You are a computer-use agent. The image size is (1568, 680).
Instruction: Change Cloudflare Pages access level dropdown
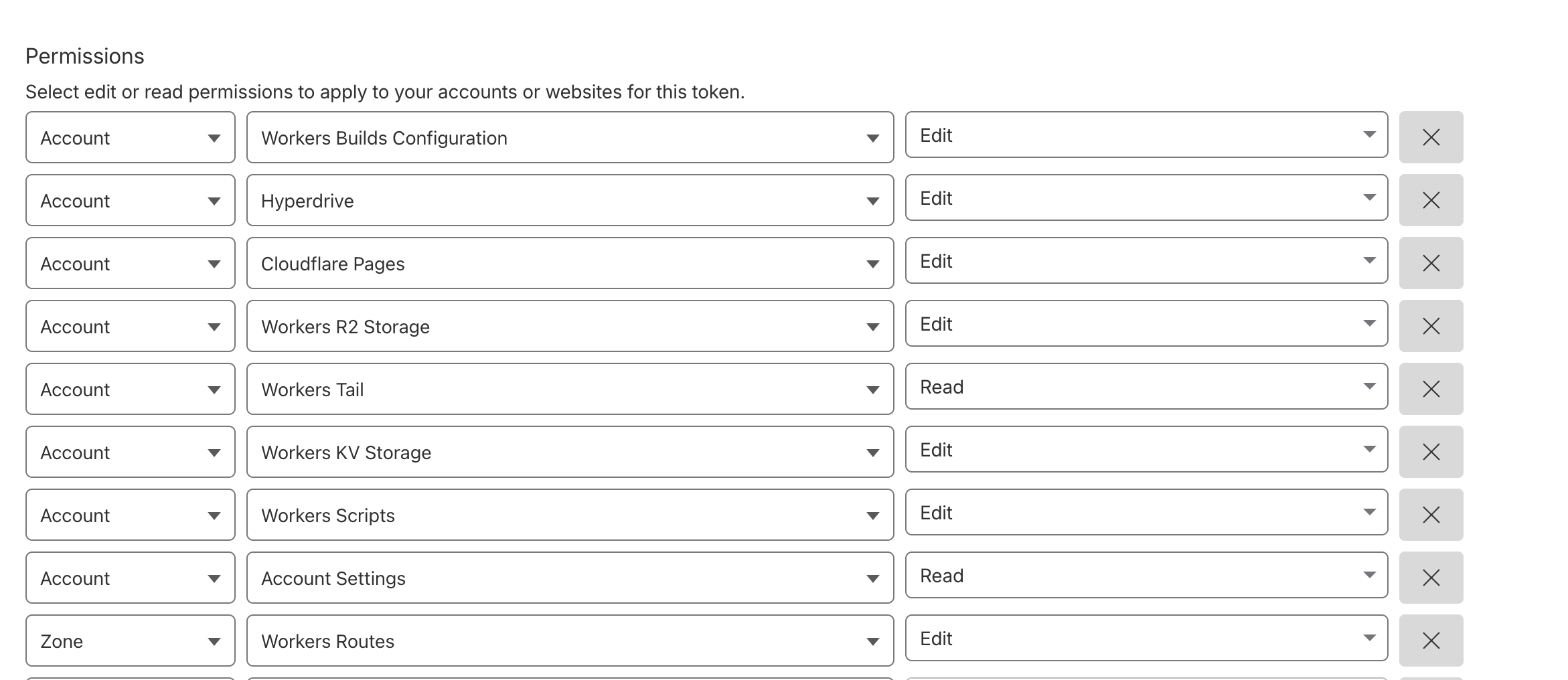pyautogui.click(x=1146, y=260)
